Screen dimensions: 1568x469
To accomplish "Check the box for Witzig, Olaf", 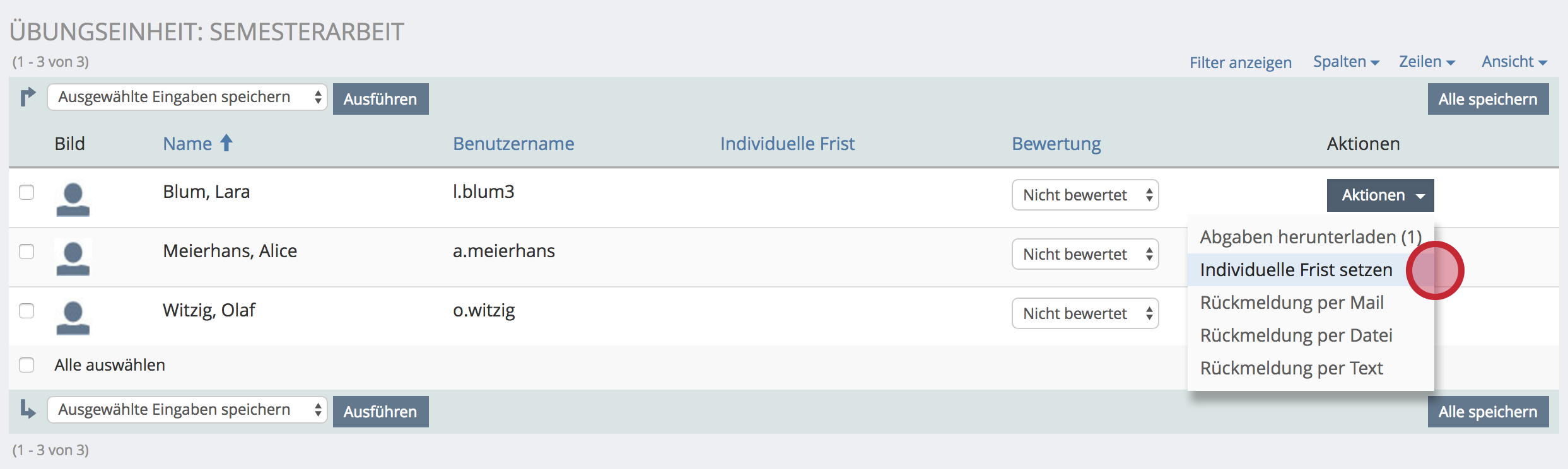I will (26, 310).
